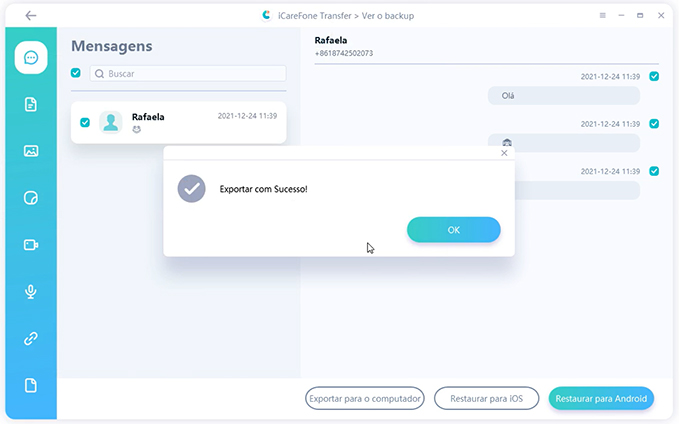Uncheck the checkbox for the Olá message

[654, 77]
